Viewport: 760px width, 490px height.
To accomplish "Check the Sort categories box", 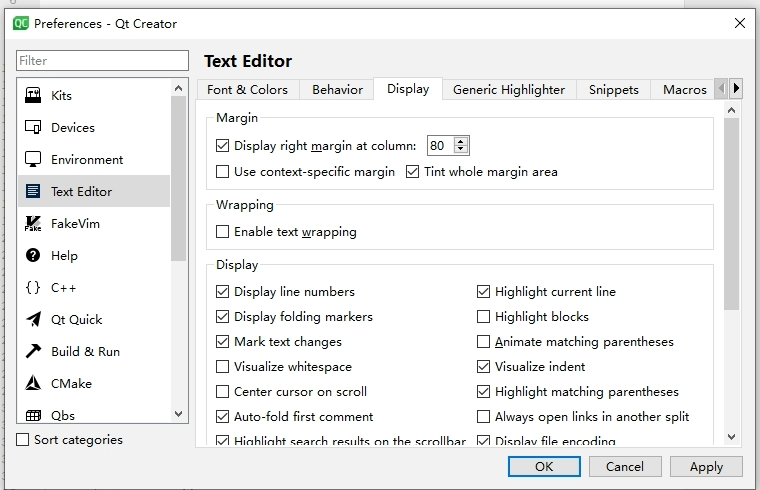I will click(23, 440).
